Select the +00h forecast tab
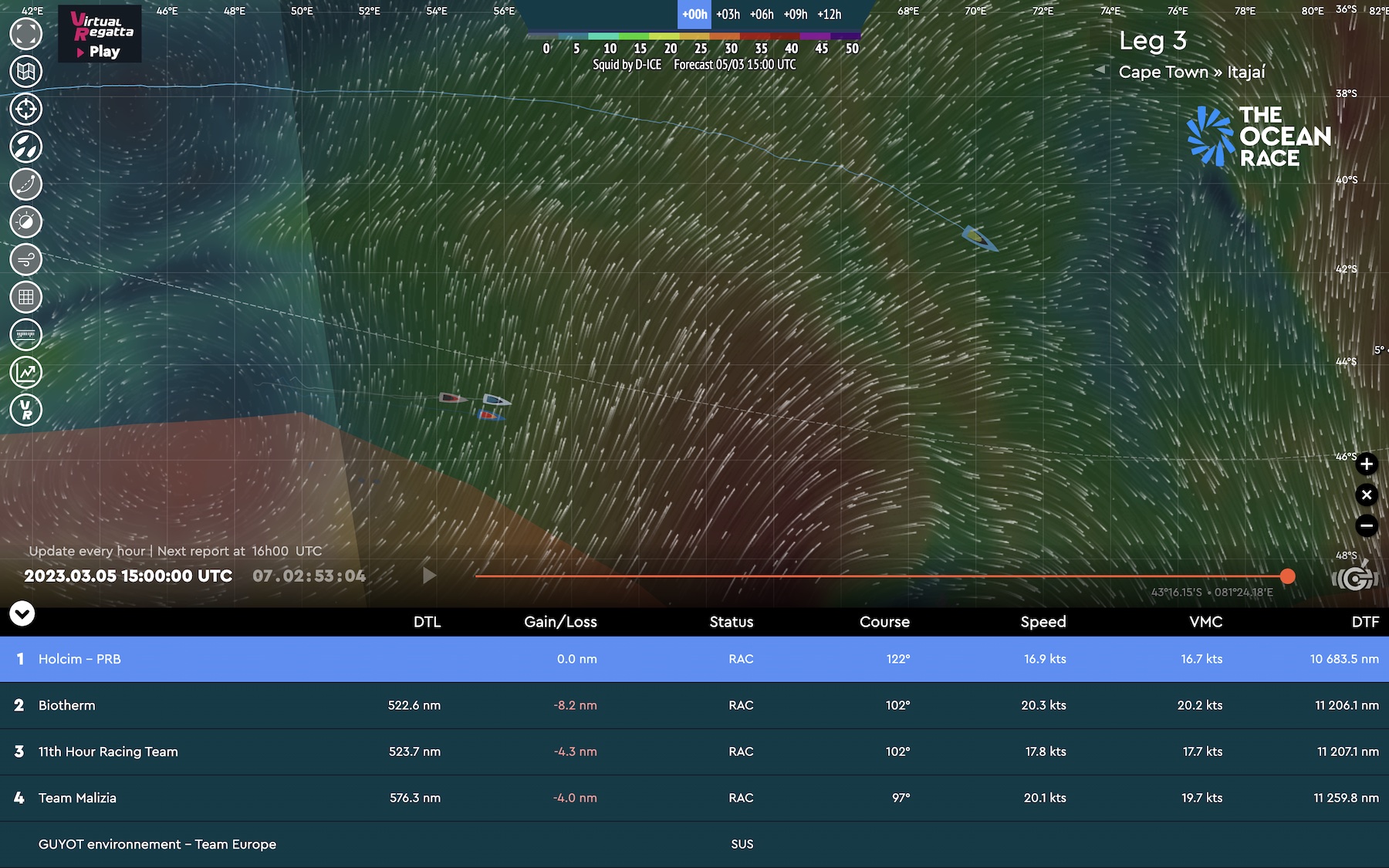This screenshot has width=1389, height=868. point(694,15)
